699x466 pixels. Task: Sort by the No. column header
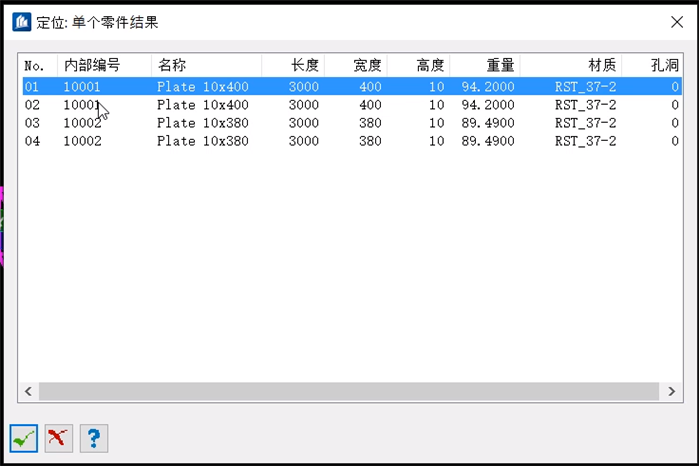pyautogui.click(x=34, y=66)
